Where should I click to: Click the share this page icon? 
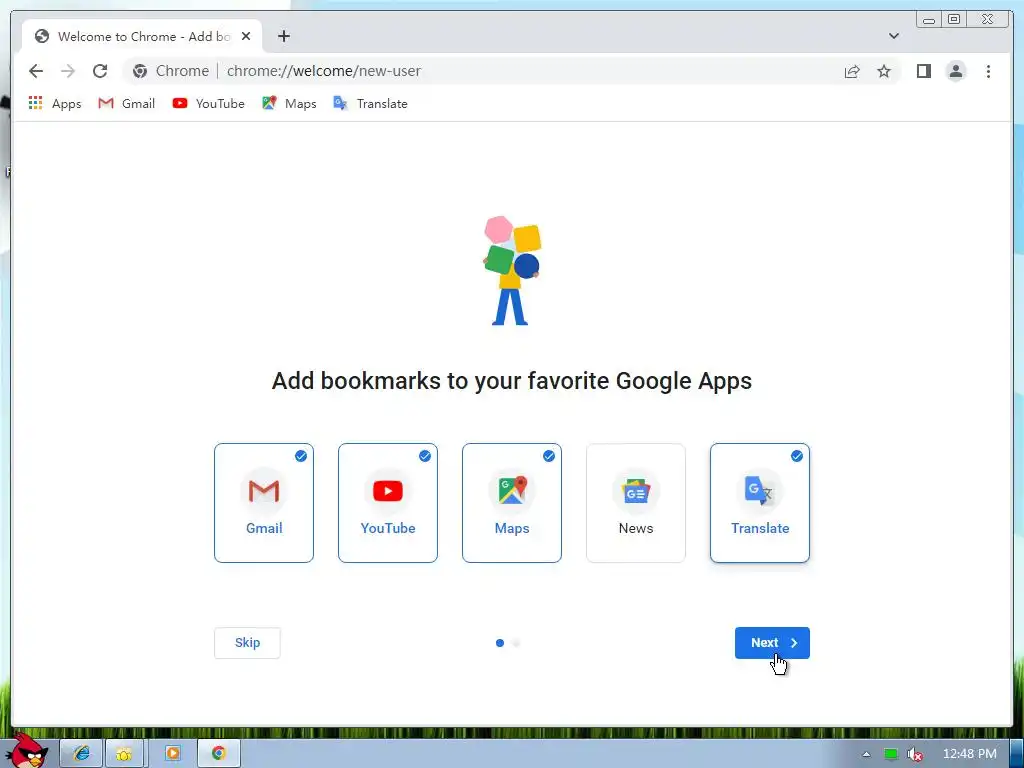pos(852,71)
